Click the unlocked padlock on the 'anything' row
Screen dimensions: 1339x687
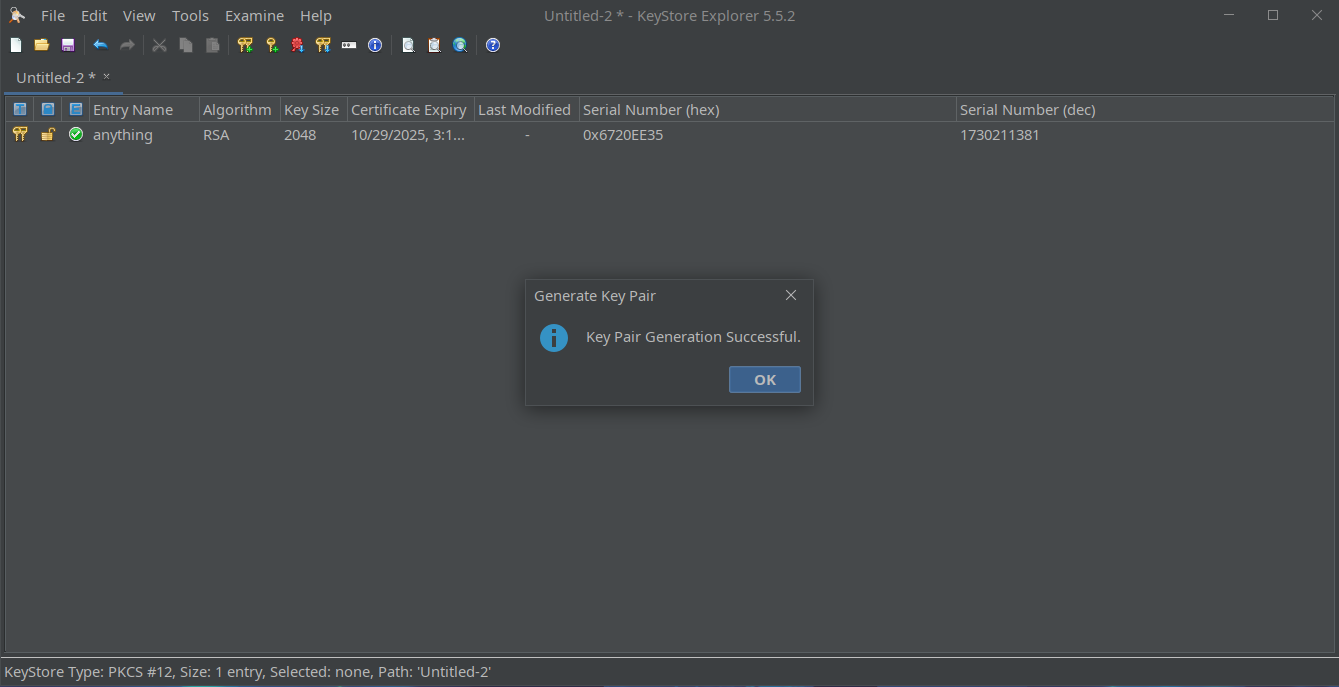click(47, 135)
